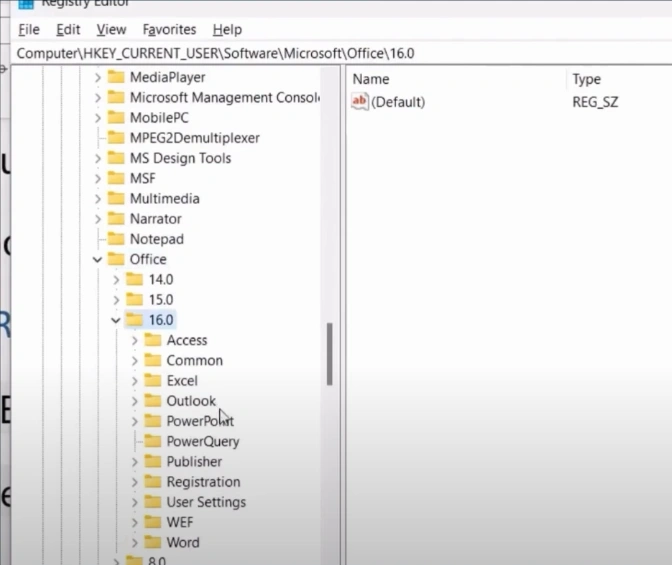The height and width of the screenshot is (565, 672).
Task: Click the User Settings folder icon
Action: click(x=153, y=502)
